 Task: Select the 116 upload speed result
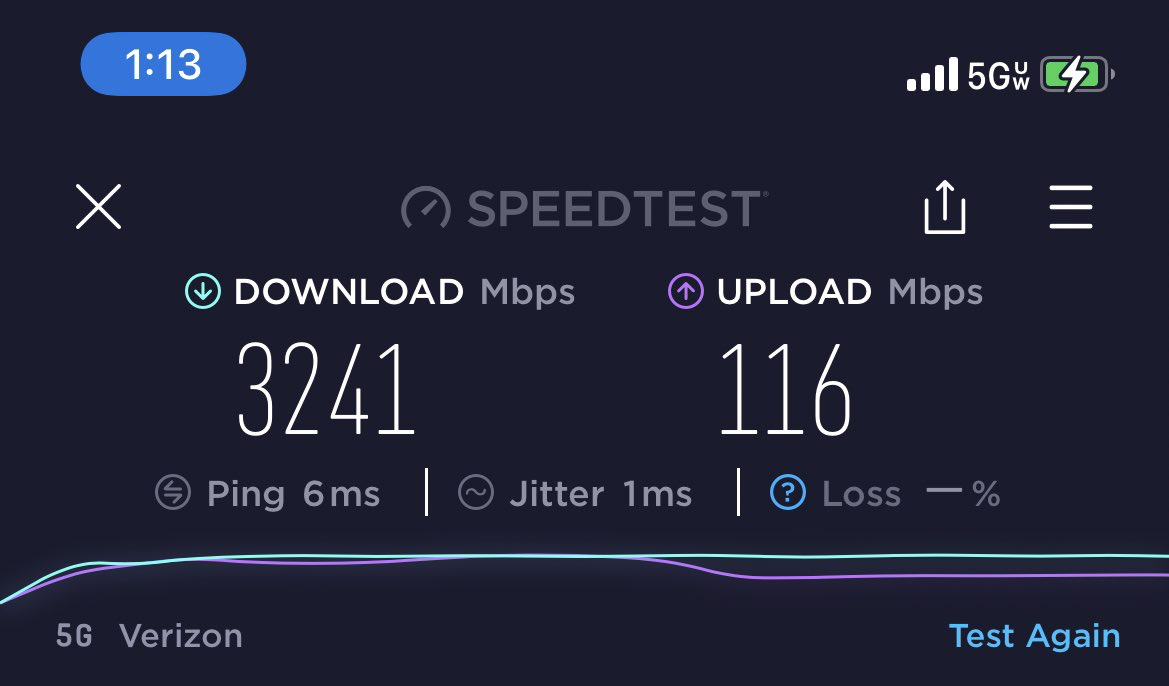coord(785,389)
